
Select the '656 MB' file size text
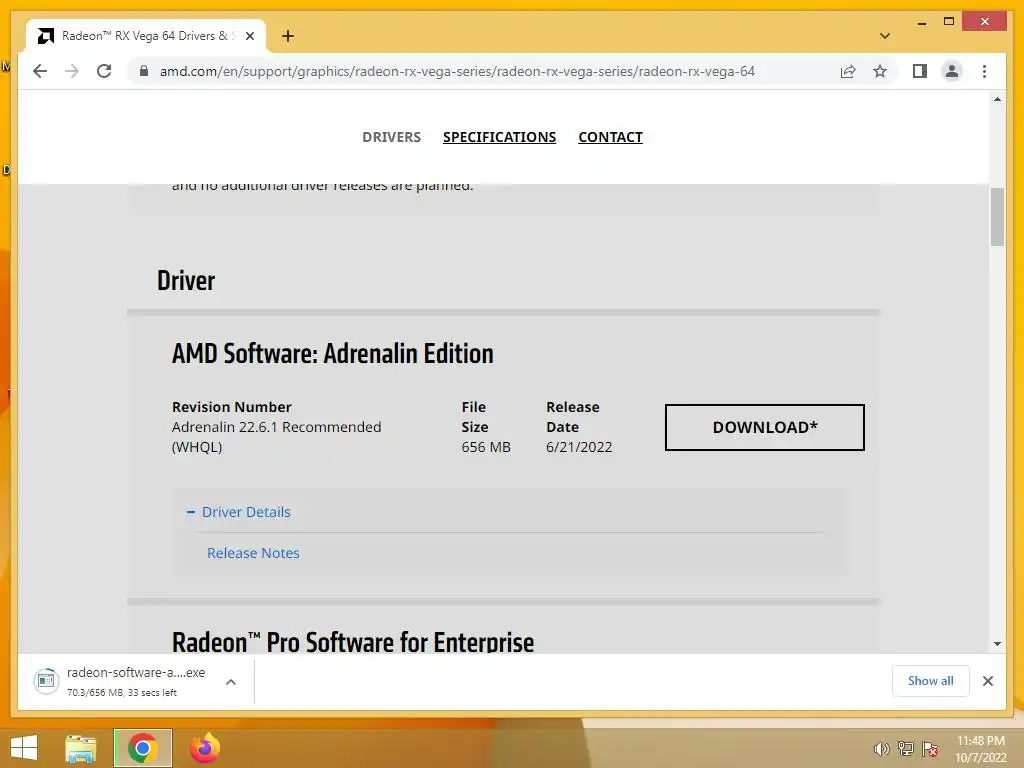click(486, 447)
